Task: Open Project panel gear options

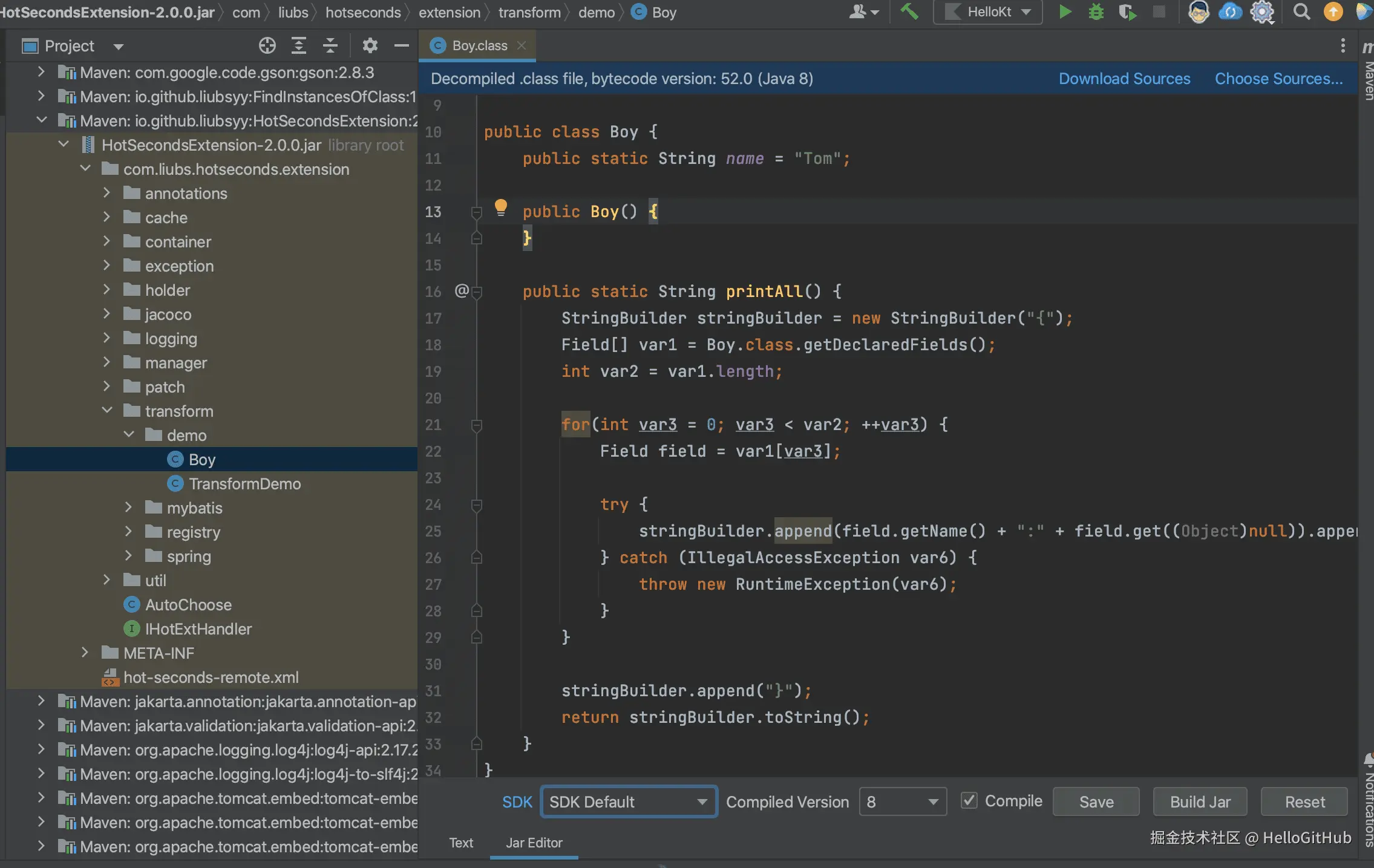Action: [x=370, y=46]
